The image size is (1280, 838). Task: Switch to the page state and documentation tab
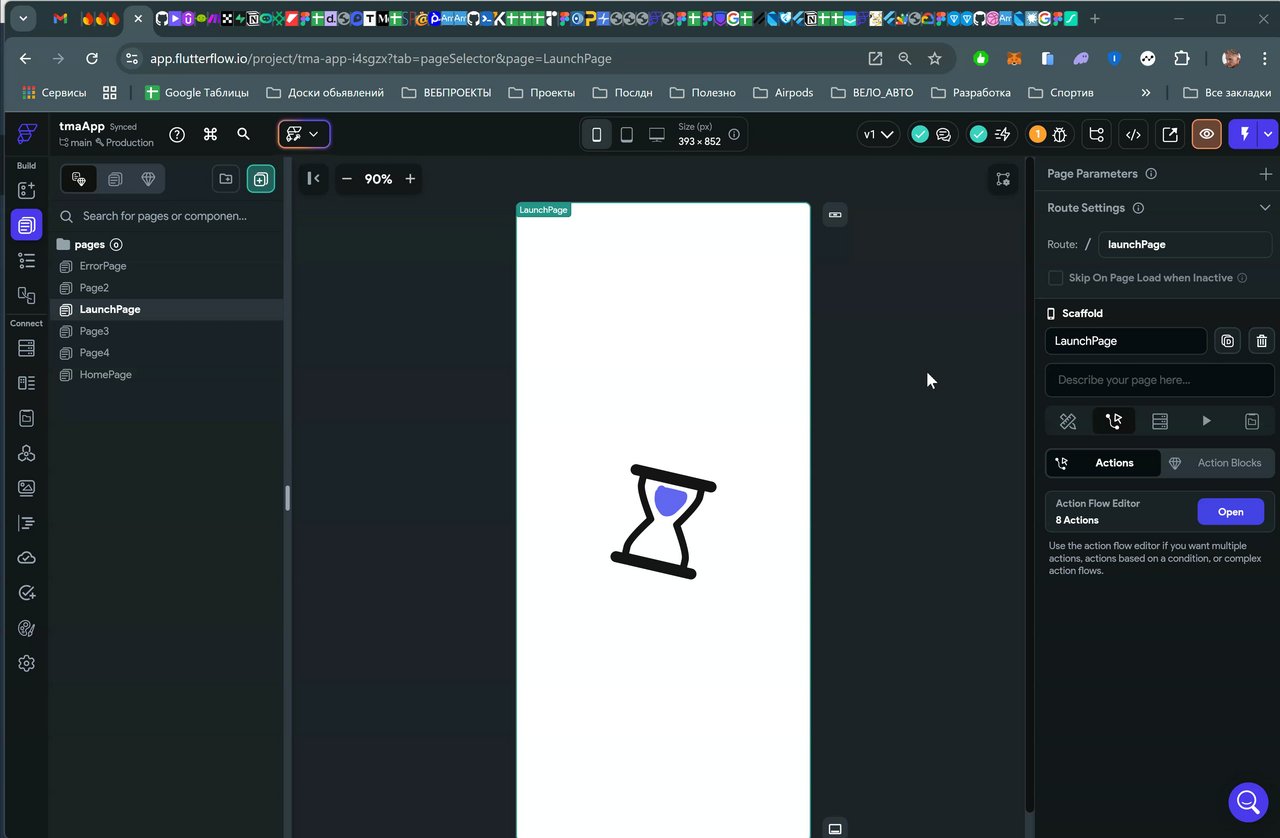coord(1252,422)
